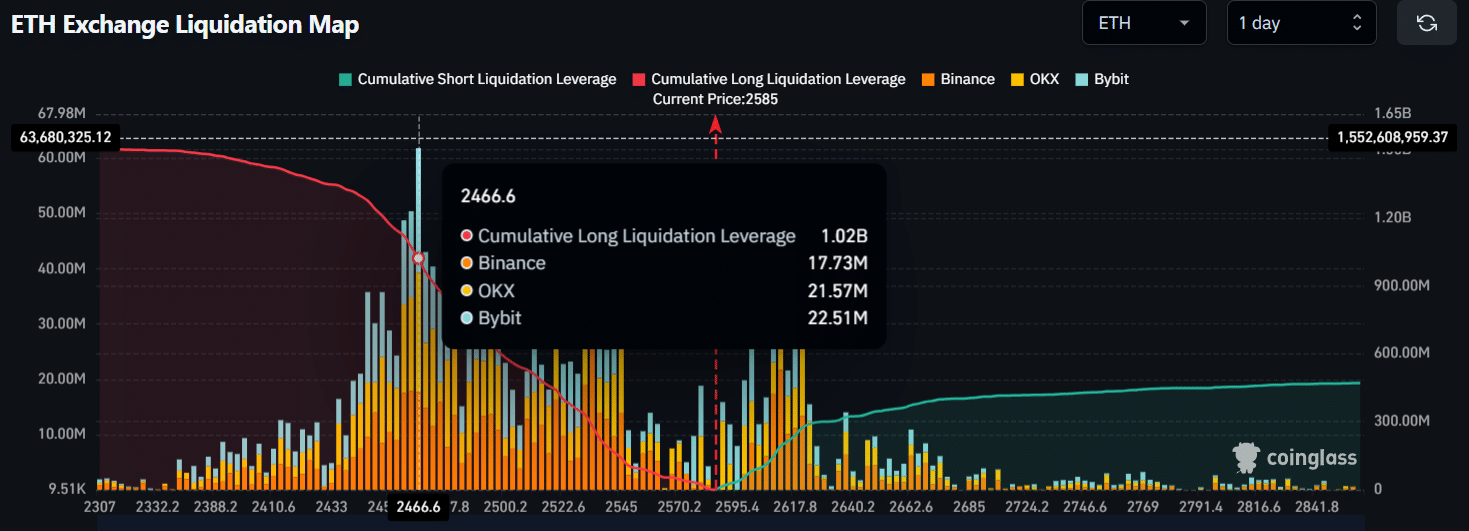Toggle the Bybit legend series
This screenshot has width=1469, height=531.
1102,79
